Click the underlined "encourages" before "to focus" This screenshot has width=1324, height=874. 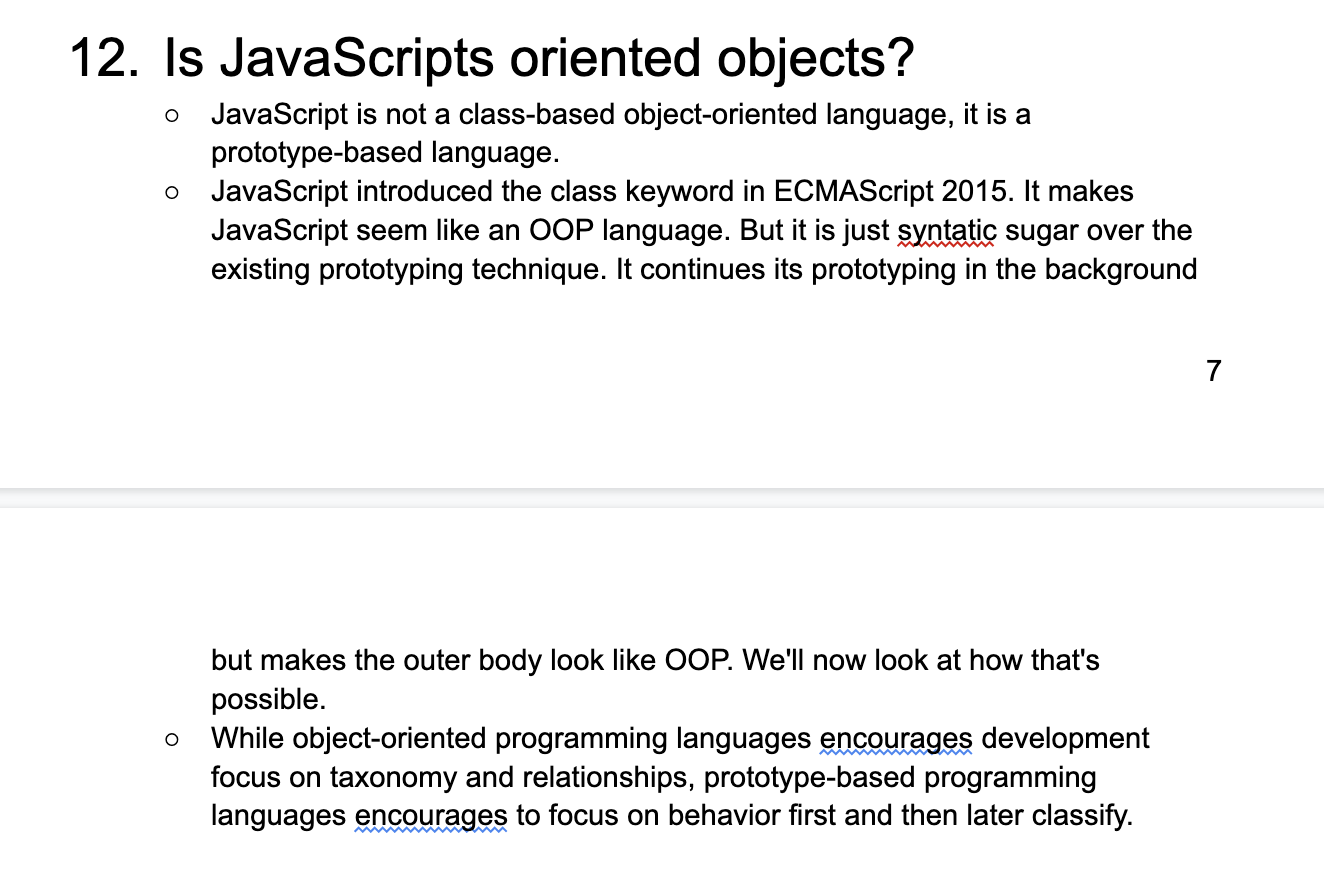tap(431, 816)
